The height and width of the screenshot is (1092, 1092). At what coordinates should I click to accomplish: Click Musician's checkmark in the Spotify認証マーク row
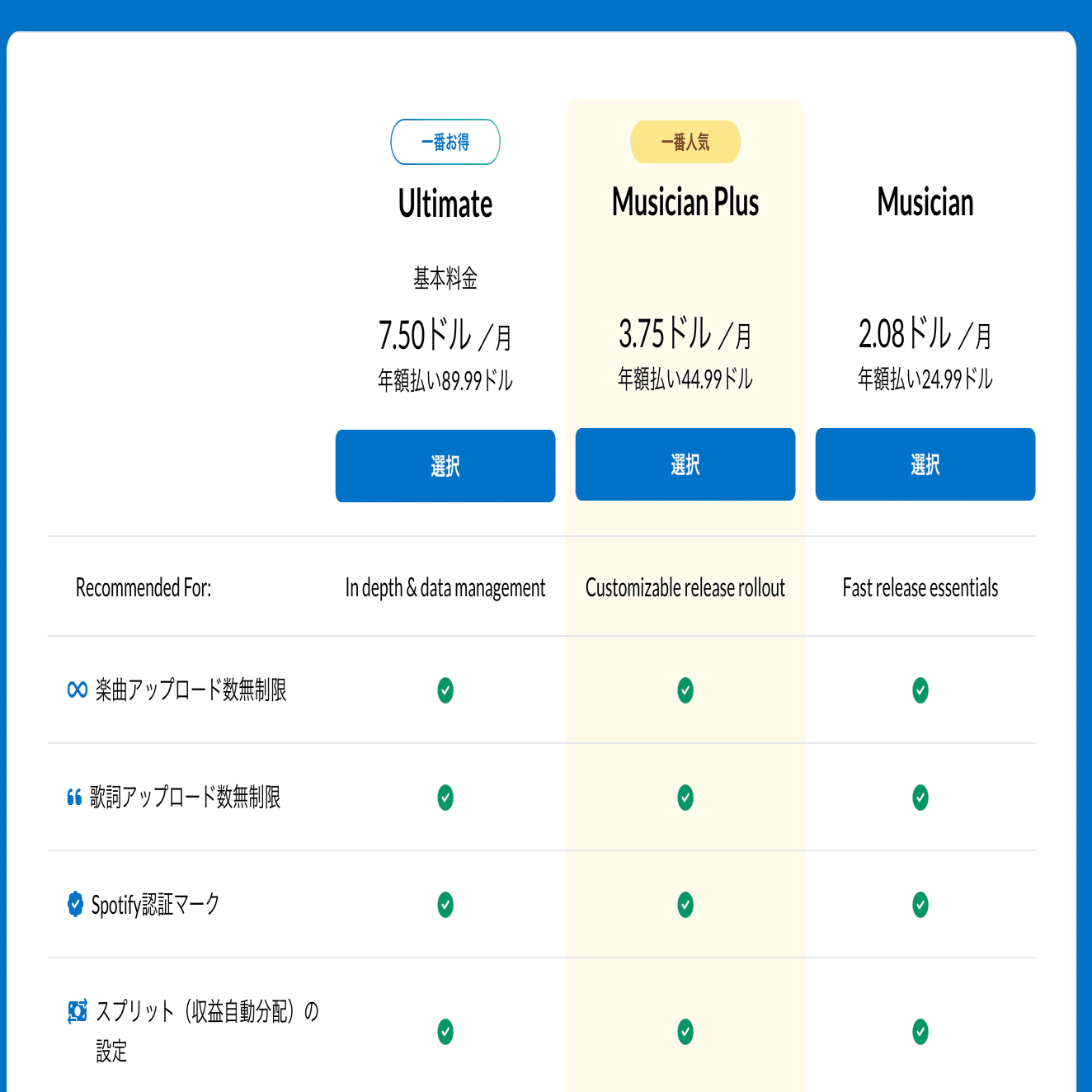920,904
